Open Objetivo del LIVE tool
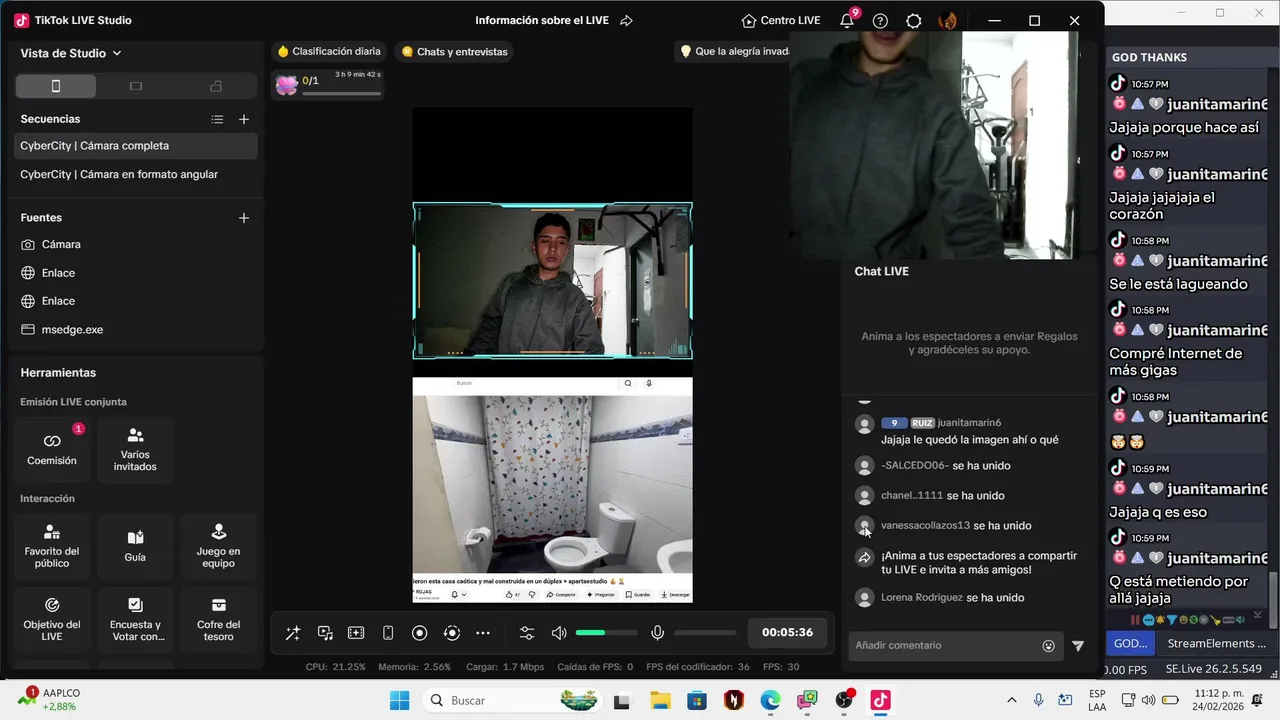1280x720 pixels. 52,620
